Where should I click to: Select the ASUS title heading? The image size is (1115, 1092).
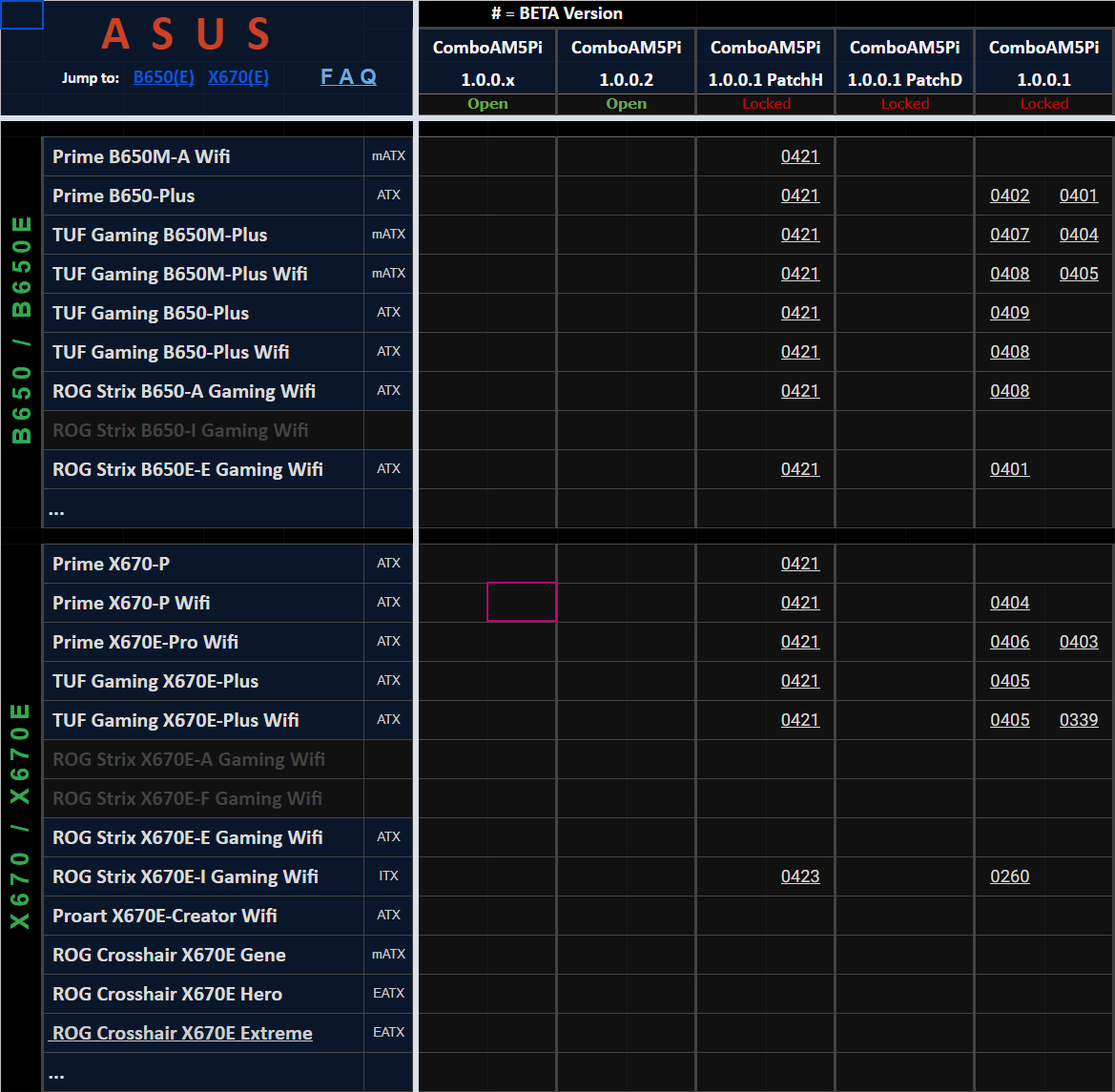186,33
